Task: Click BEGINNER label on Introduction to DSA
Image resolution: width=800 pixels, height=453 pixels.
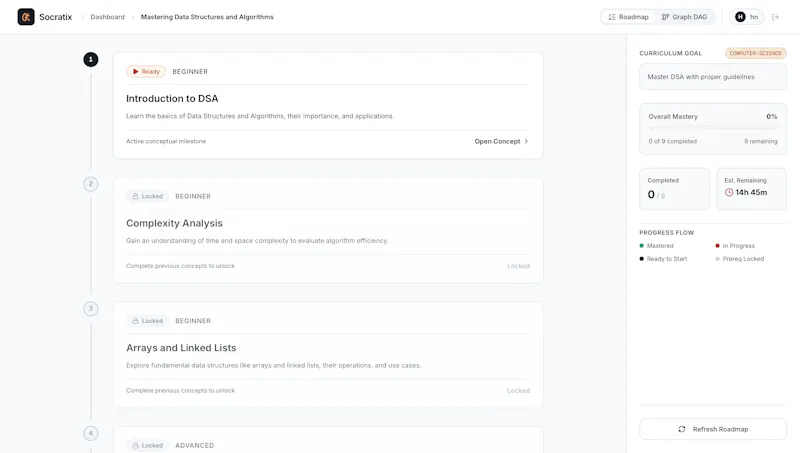Action: coord(190,72)
